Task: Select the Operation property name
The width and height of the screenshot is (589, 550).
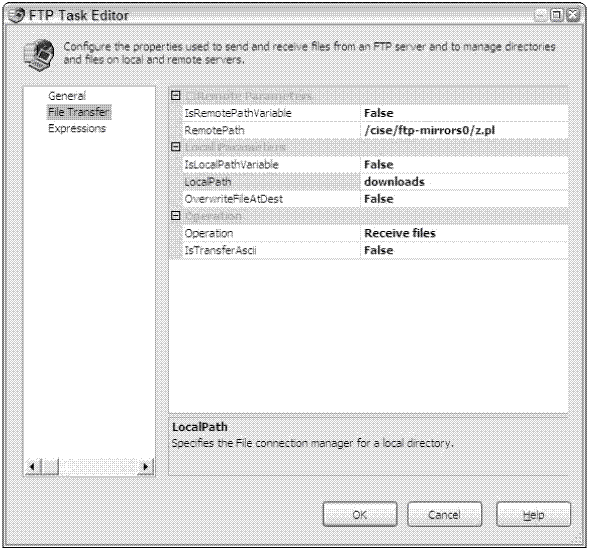Action: pyautogui.click(x=271, y=233)
